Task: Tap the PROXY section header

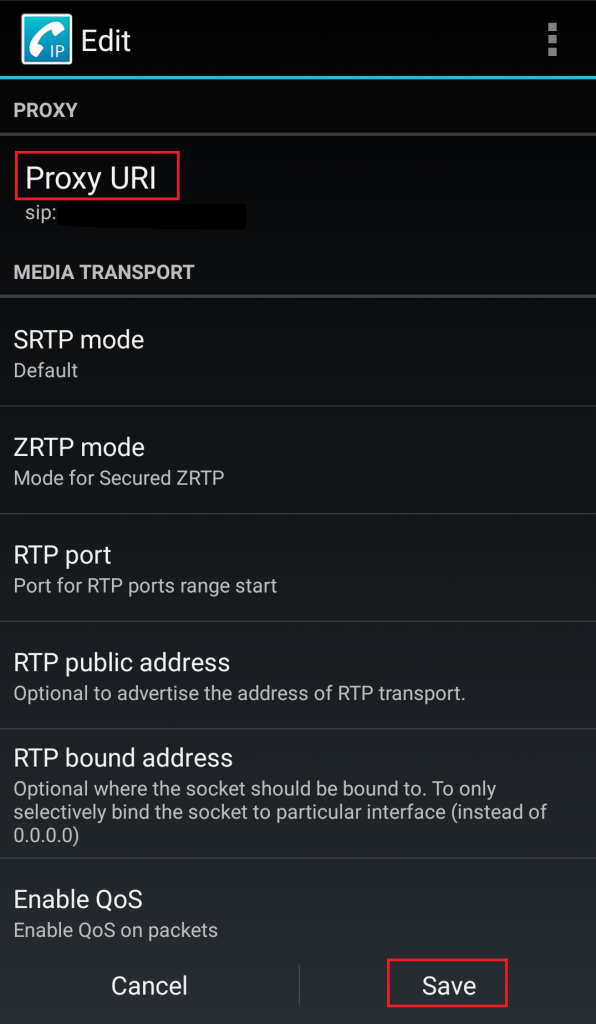Action: pos(46,110)
